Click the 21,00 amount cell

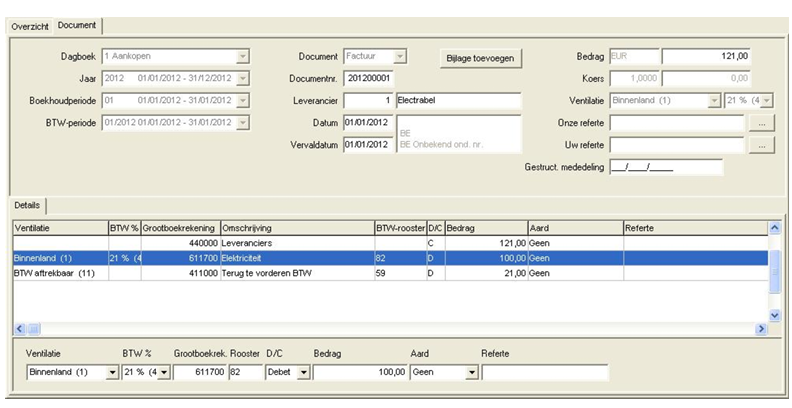486,273
